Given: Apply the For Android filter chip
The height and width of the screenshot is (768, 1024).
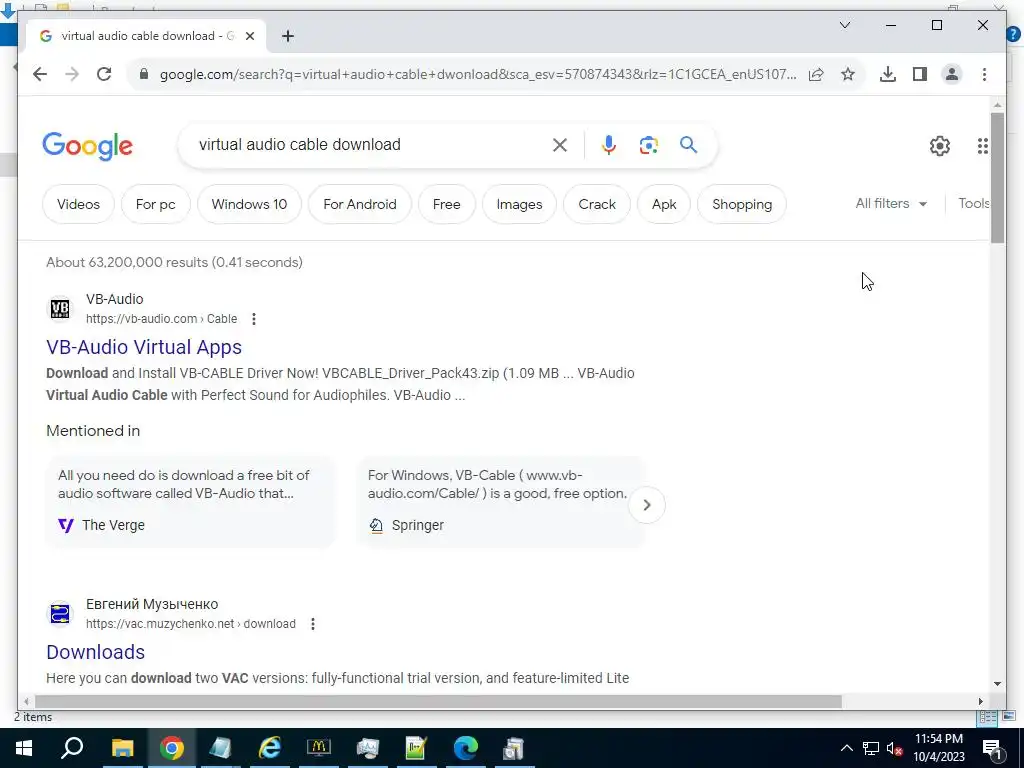Looking at the screenshot, I should (x=360, y=204).
